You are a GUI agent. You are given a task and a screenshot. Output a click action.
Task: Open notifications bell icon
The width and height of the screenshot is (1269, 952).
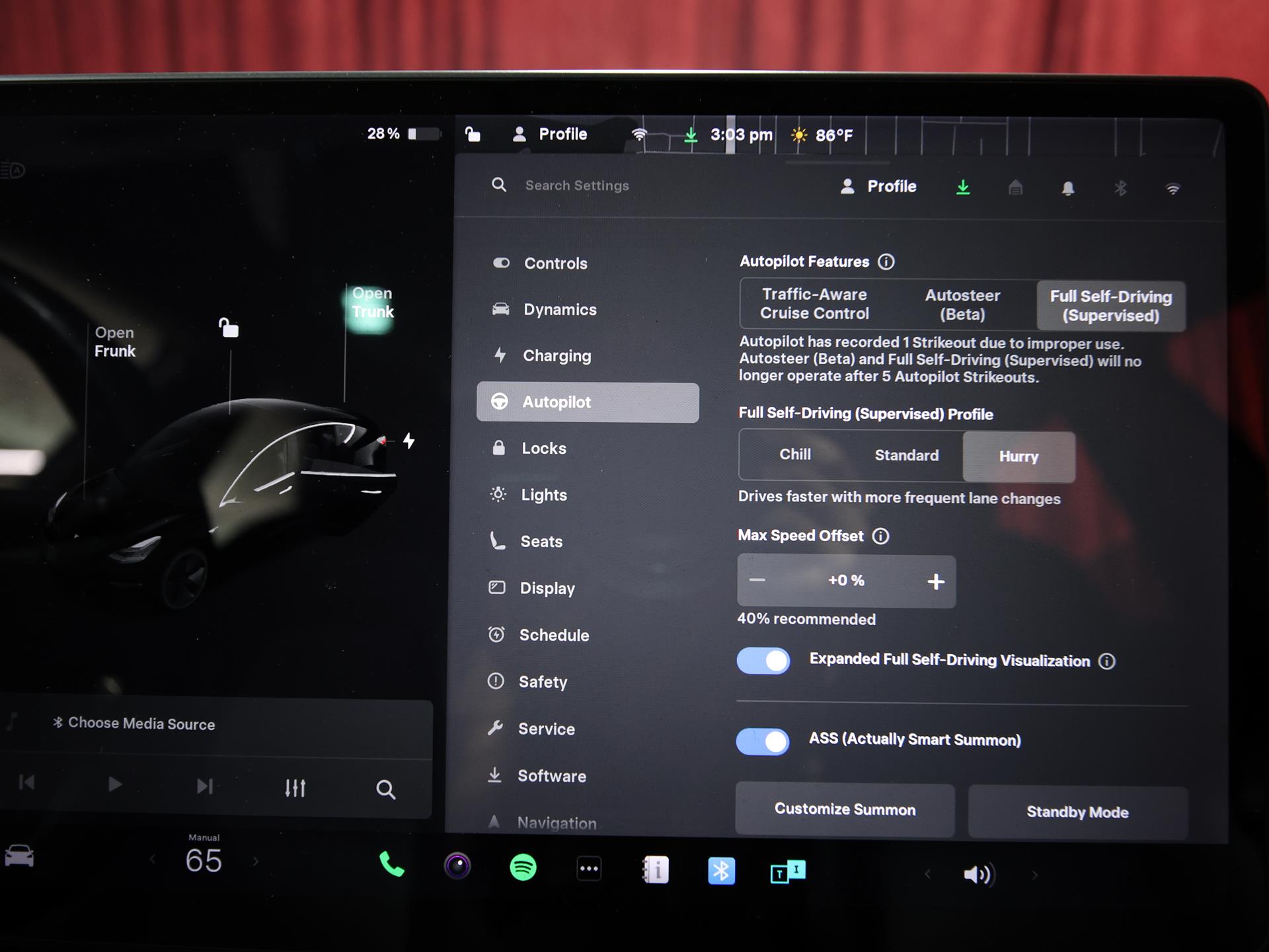click(x=1068, y=189)
